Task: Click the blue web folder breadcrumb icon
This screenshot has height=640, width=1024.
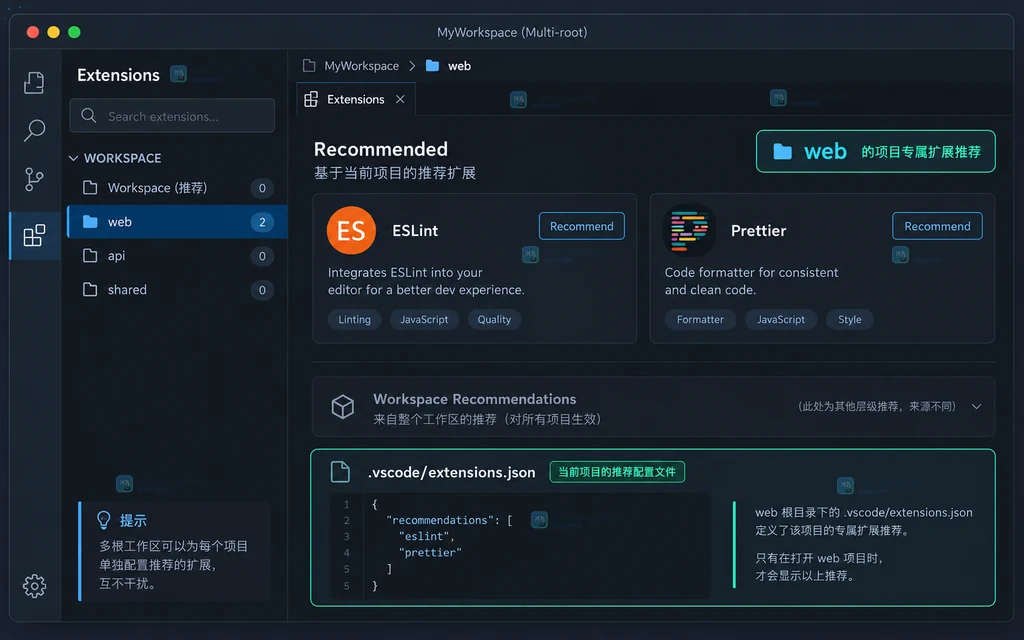Action: [432, 65]
